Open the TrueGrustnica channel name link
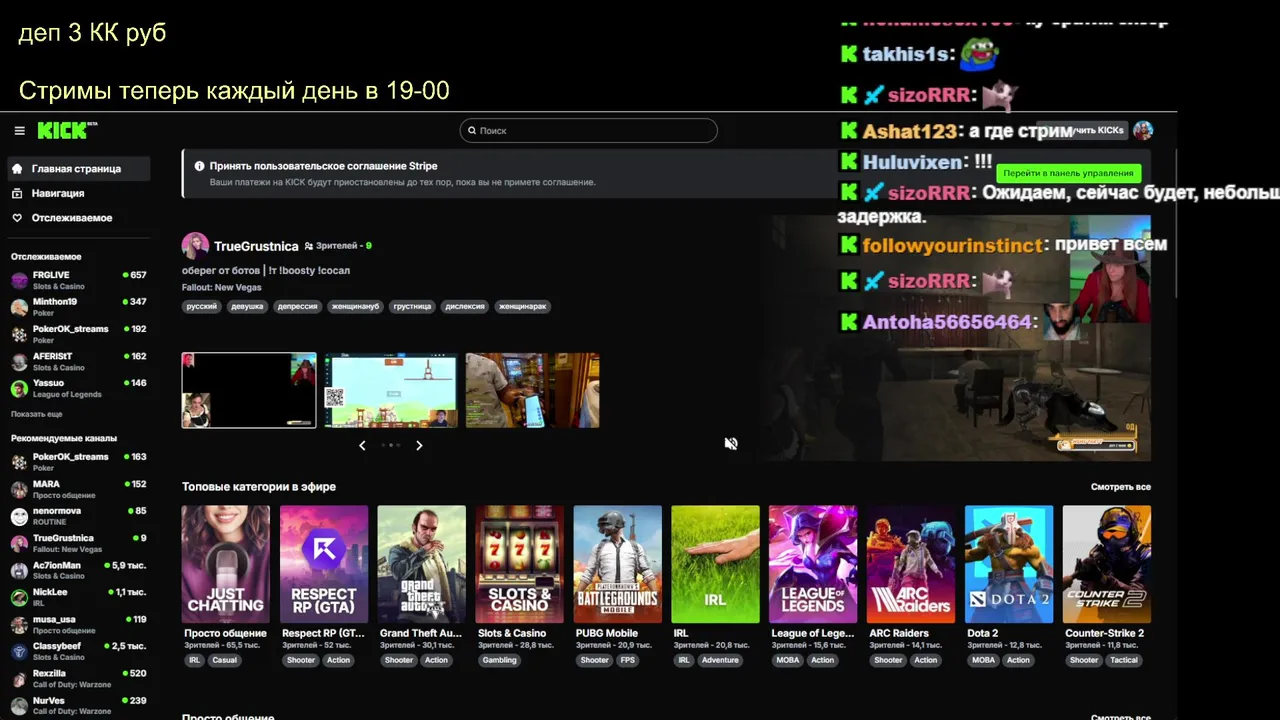 click(x=256, y=246)
